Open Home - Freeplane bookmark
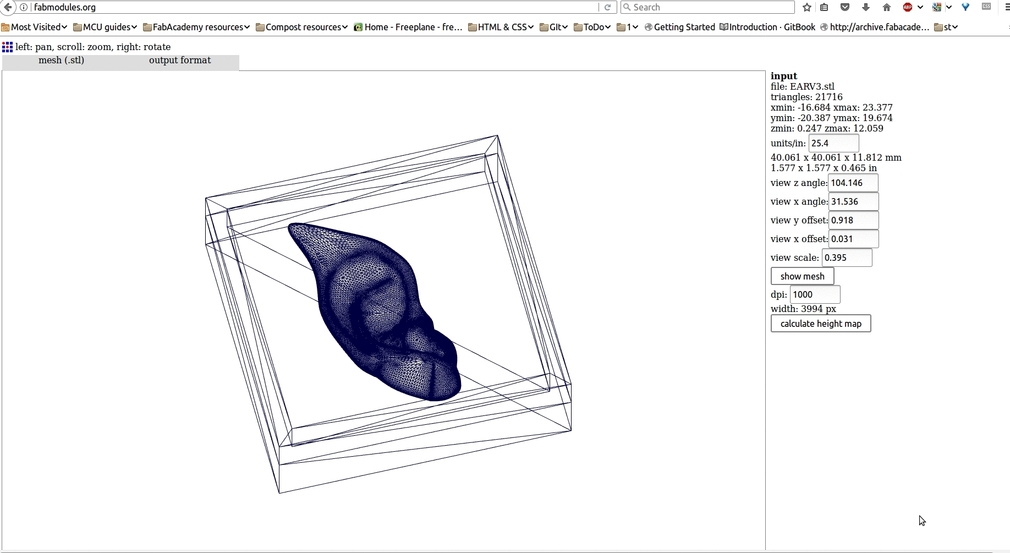 [408, 27]
